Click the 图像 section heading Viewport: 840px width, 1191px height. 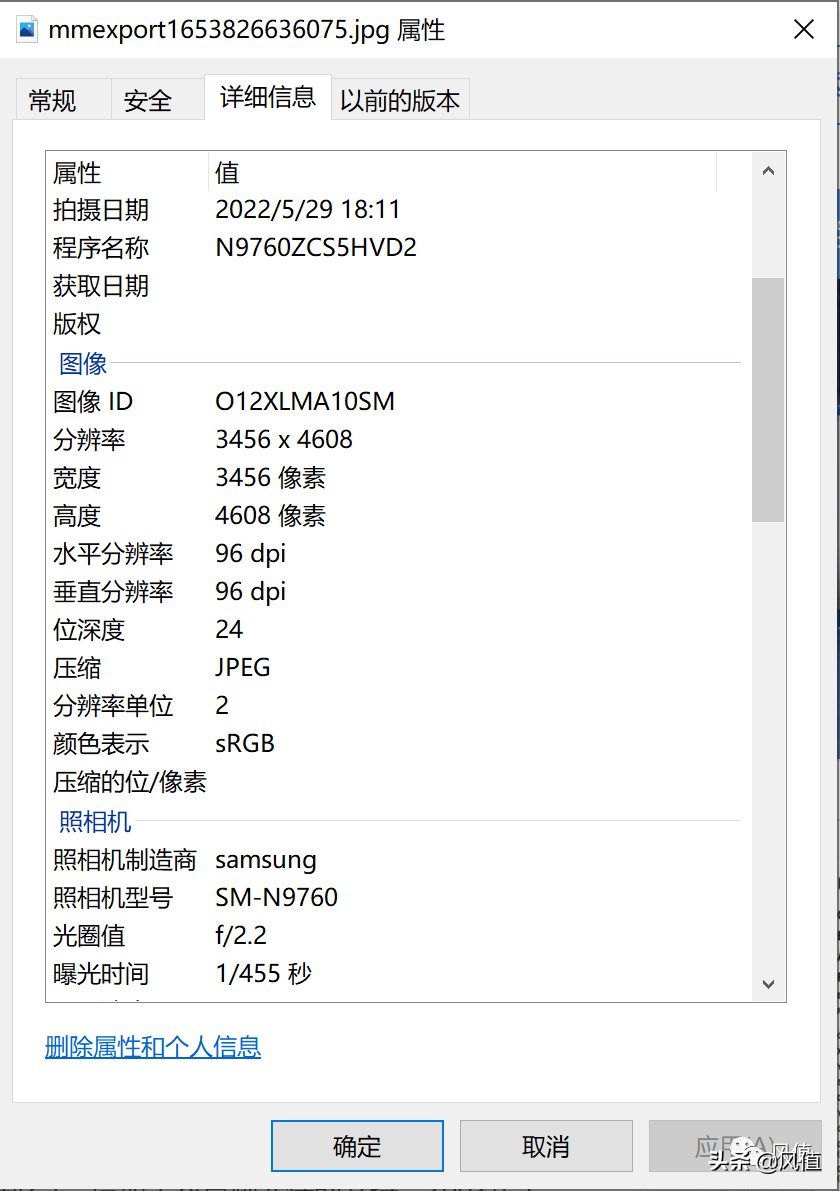[84, 363]
